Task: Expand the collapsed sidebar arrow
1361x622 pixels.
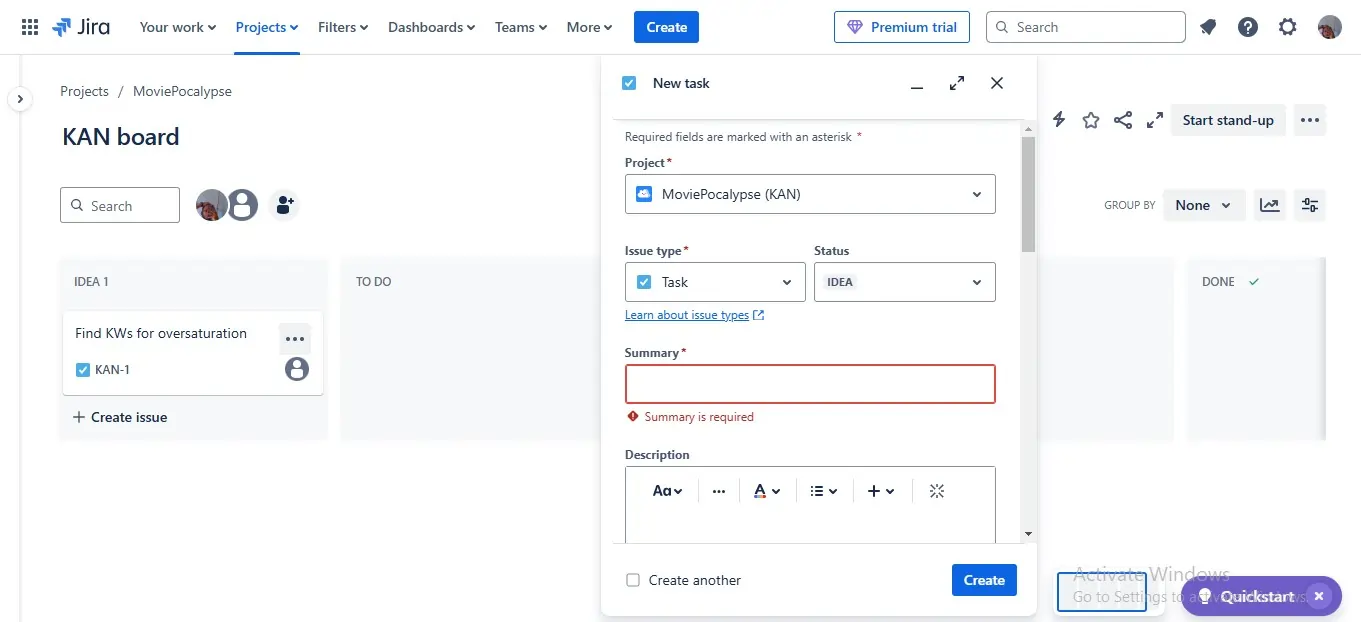Action: click(x=19, y=99)
